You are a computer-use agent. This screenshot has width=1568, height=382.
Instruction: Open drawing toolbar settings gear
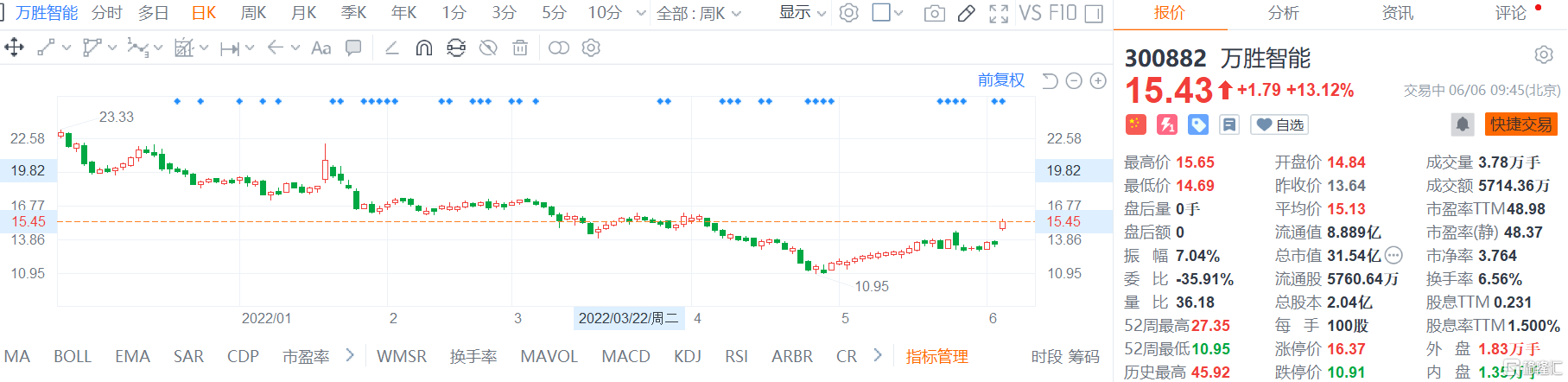591,48
